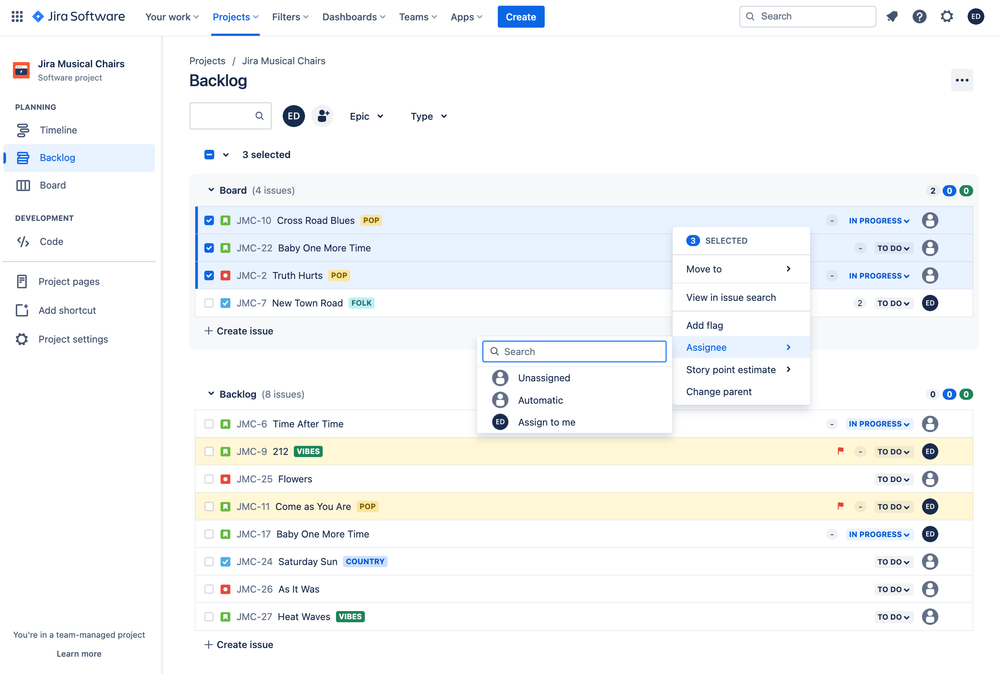
Task: Check the JMC-25 Flowers checkbox
Action: [209, 479]
